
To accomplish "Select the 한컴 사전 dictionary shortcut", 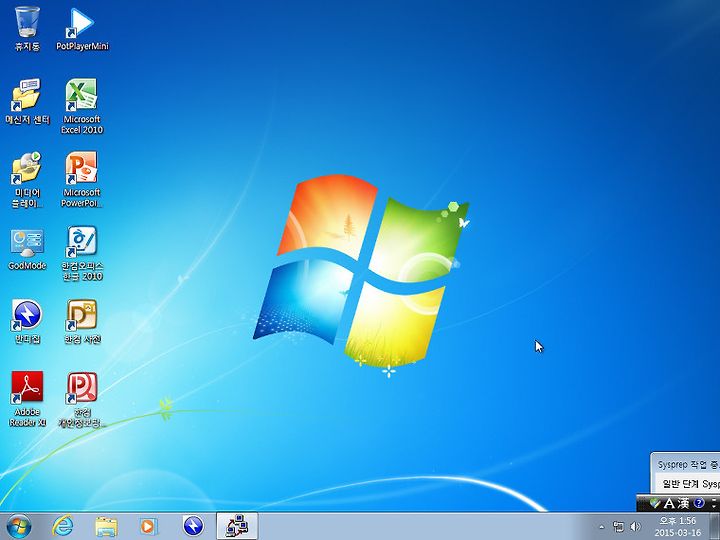I will (x=82, y=321).
